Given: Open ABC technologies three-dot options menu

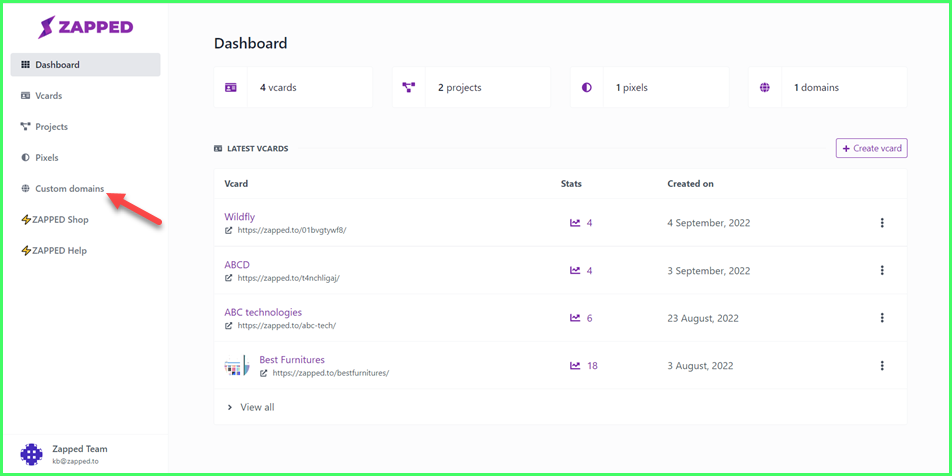Looking at the screenshot, I should (x=882, y=318).
